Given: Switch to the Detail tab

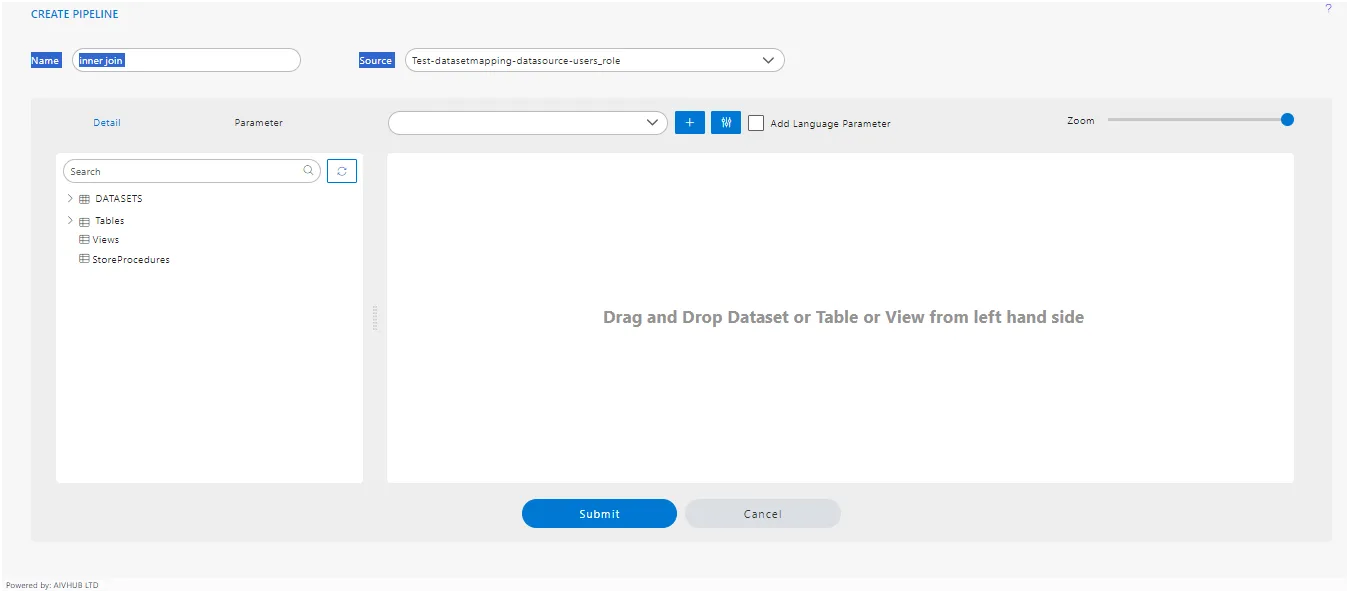Looking at the screenshot, I should point(107,123).
